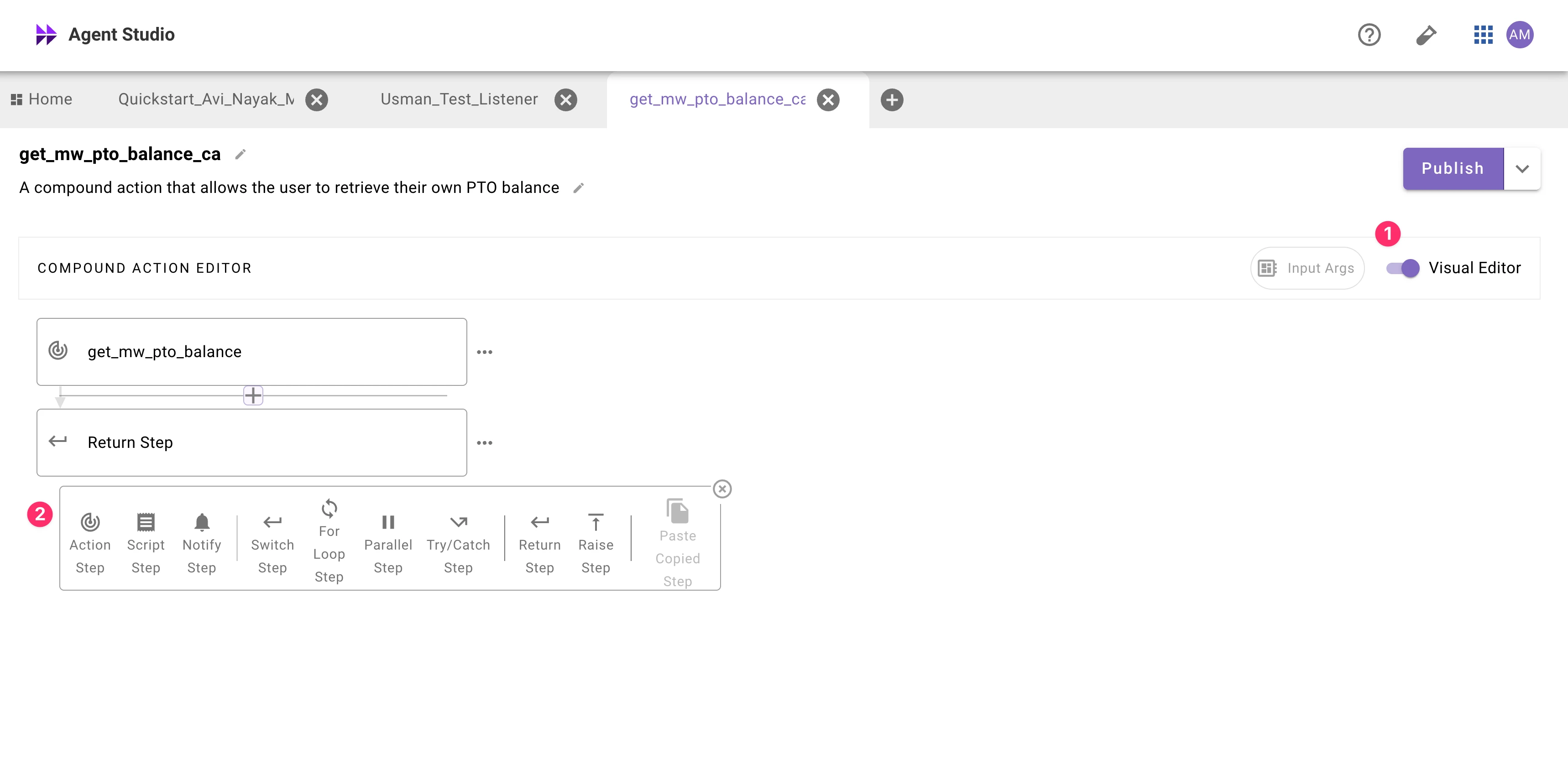The image size is (1568, 779).
Task: Open options menu for Return Step
Action: [x=485, y=443]
